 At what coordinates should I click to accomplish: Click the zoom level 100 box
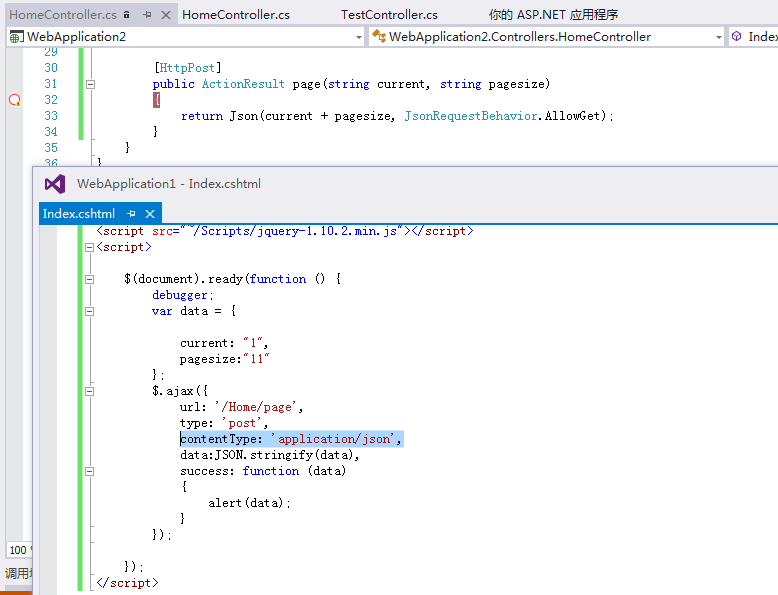19,550
